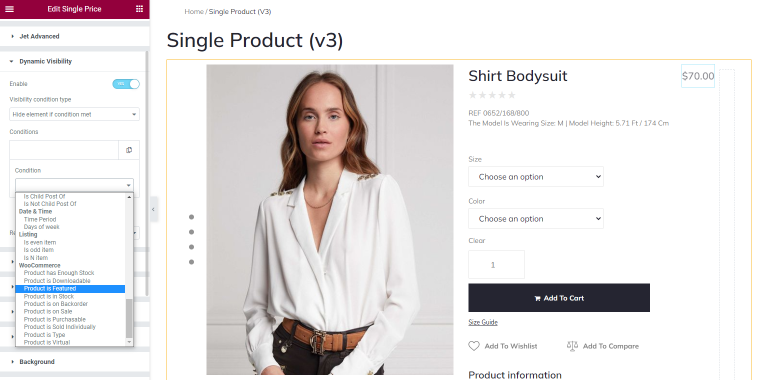Click the product star rating
Screen dimensions: 760x380
[492, 95]
